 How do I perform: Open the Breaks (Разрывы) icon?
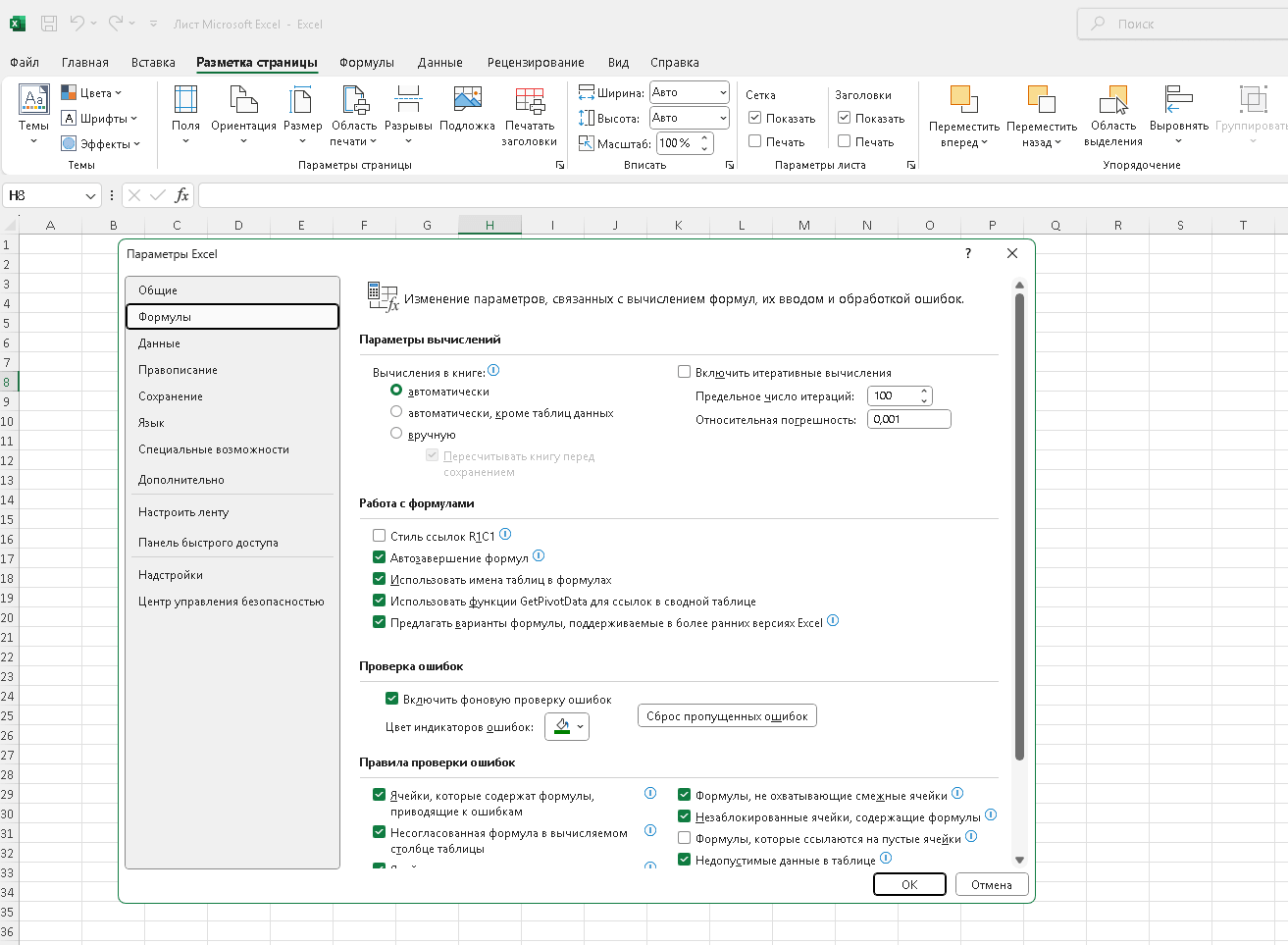(x=408, y=99)
